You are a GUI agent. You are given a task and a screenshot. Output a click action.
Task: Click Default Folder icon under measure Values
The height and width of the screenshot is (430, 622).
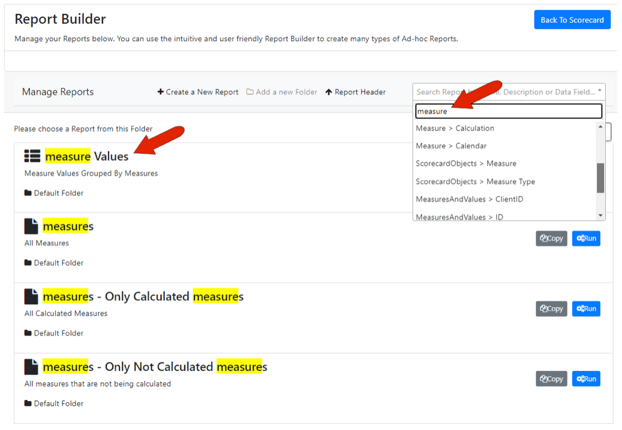(x=28, y=193)
